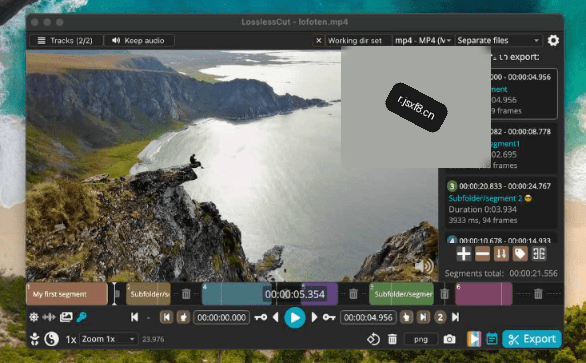Click the blue play button
The width and height of the screenshot is (586, 363).
[x=294, y=317]
